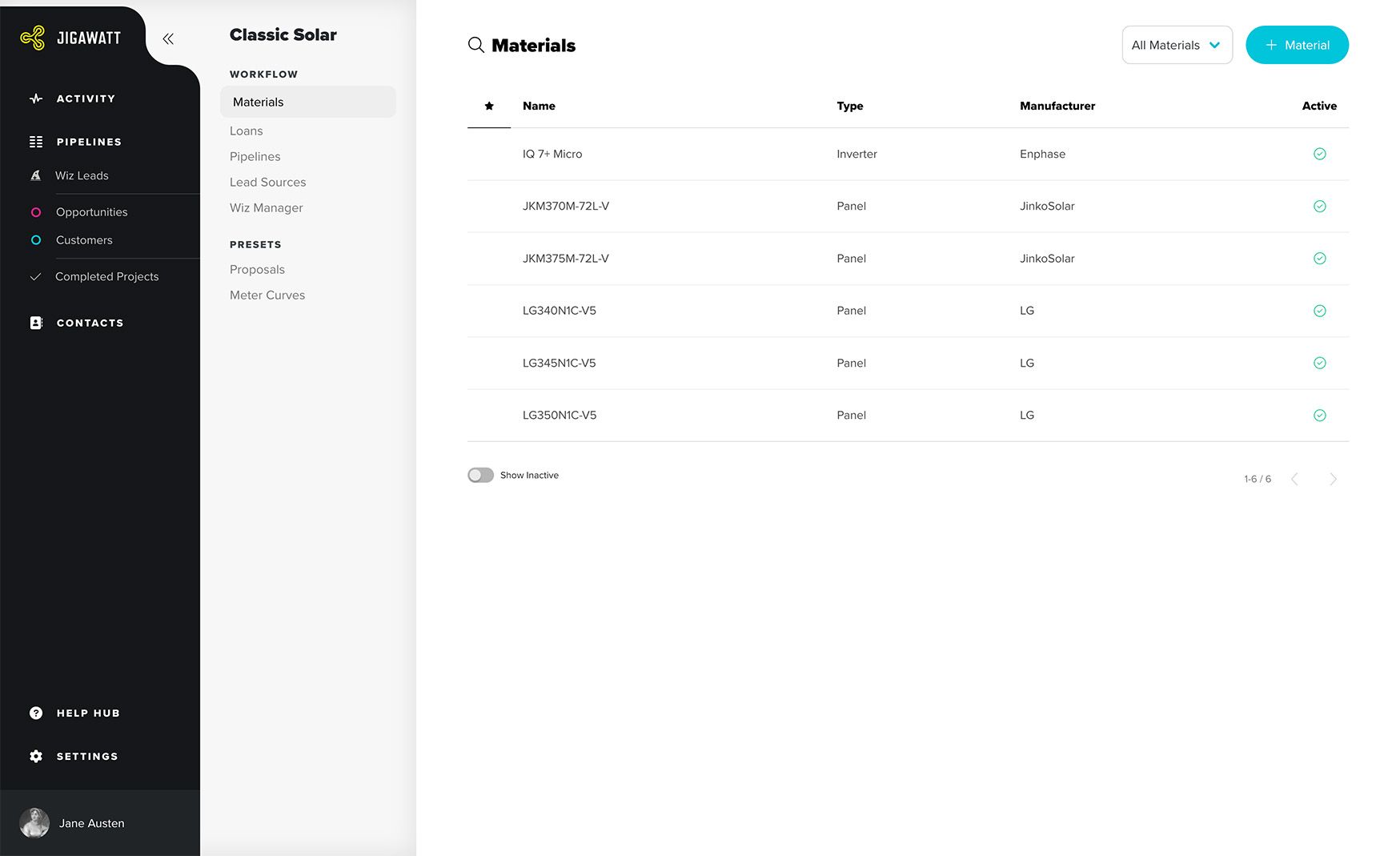The width and height of the screenshot is (1400, 856).
Task: Open the LG350N1C-V5 material
Action: pos(560,416)
